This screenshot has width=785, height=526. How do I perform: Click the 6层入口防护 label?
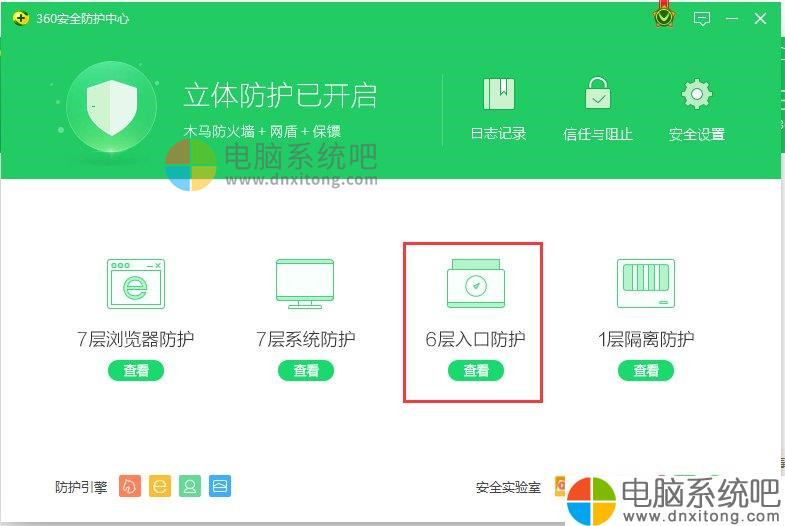(476, 339)
